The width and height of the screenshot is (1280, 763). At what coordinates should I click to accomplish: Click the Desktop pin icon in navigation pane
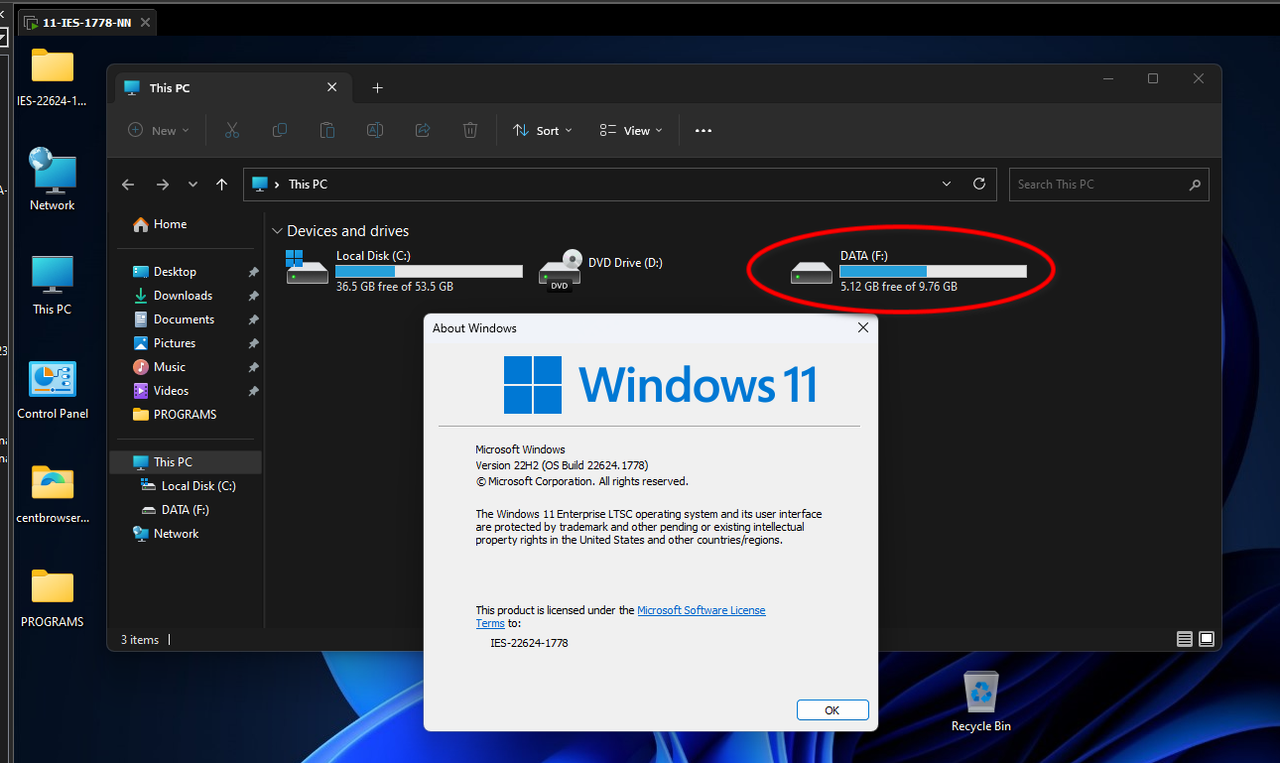coord(253,272)
